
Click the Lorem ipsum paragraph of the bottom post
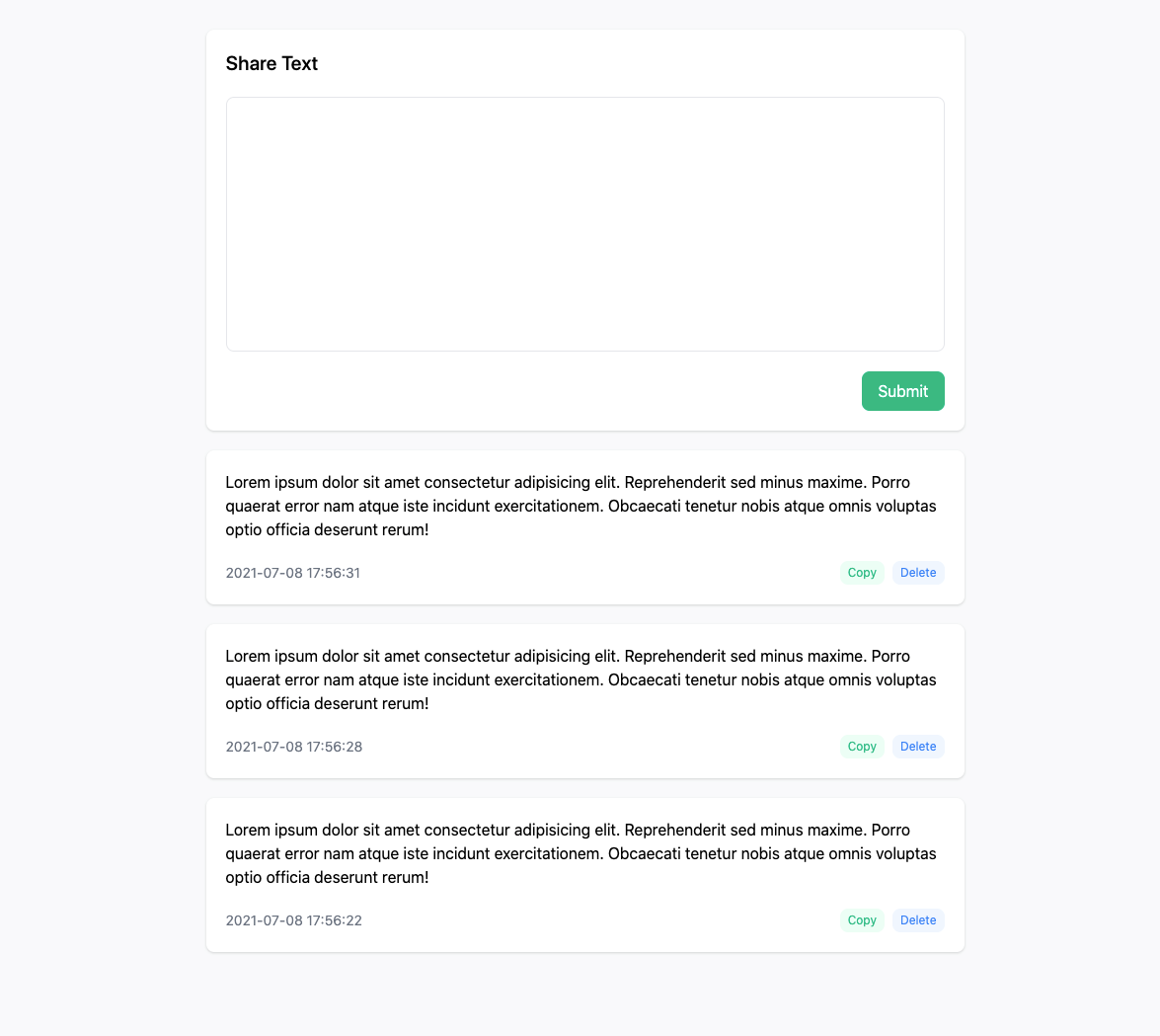580,854
